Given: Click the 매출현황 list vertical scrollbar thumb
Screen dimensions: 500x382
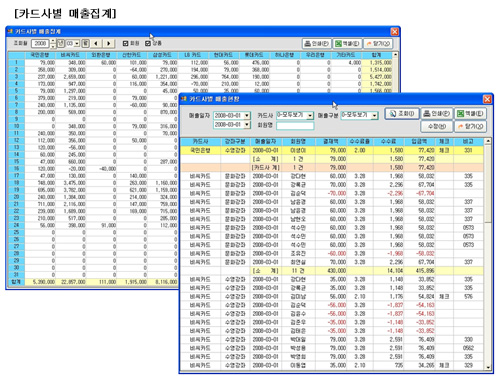Looking at the screenshot, I should (488, 184).
